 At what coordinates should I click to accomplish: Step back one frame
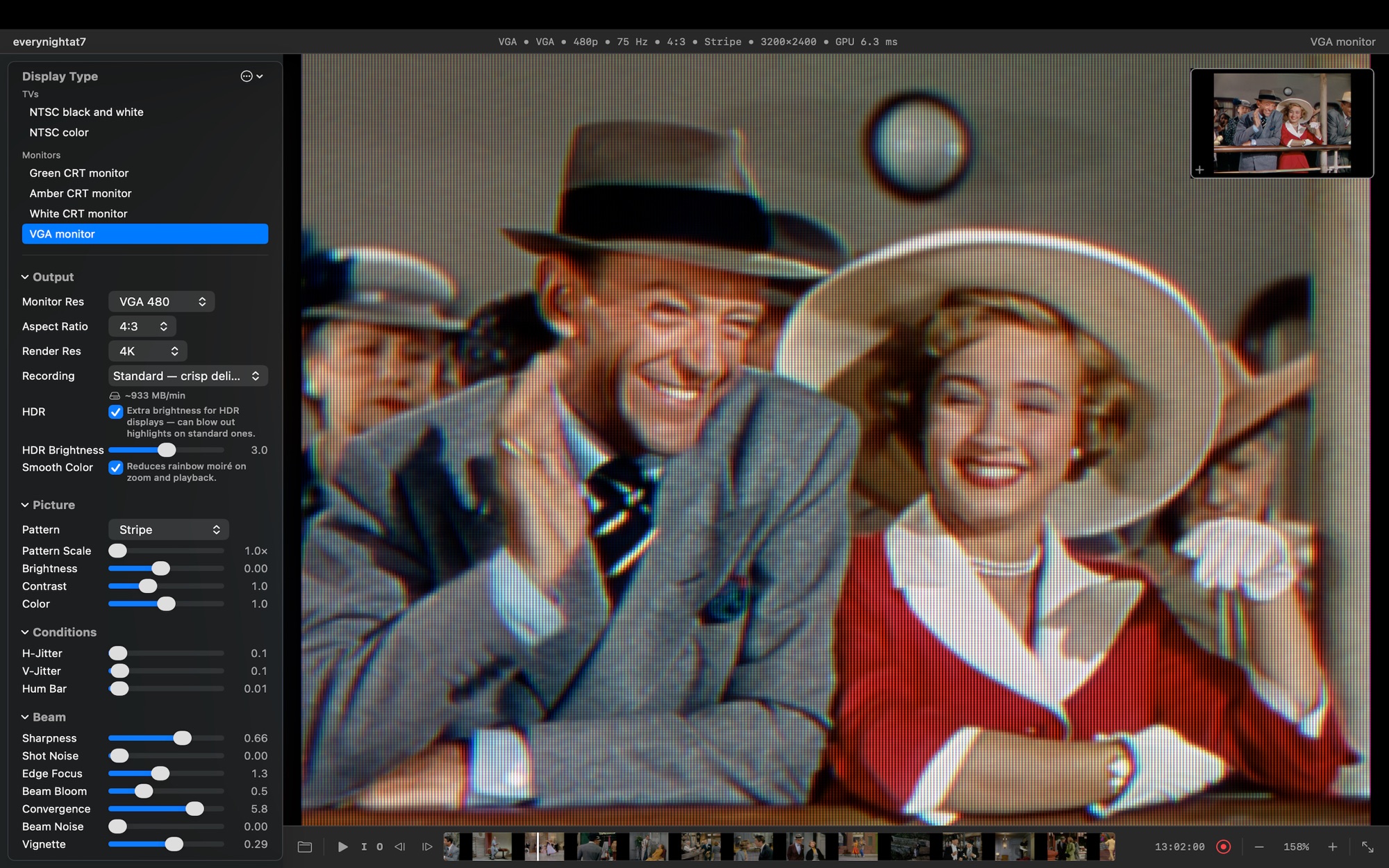[x=400, y=846]
